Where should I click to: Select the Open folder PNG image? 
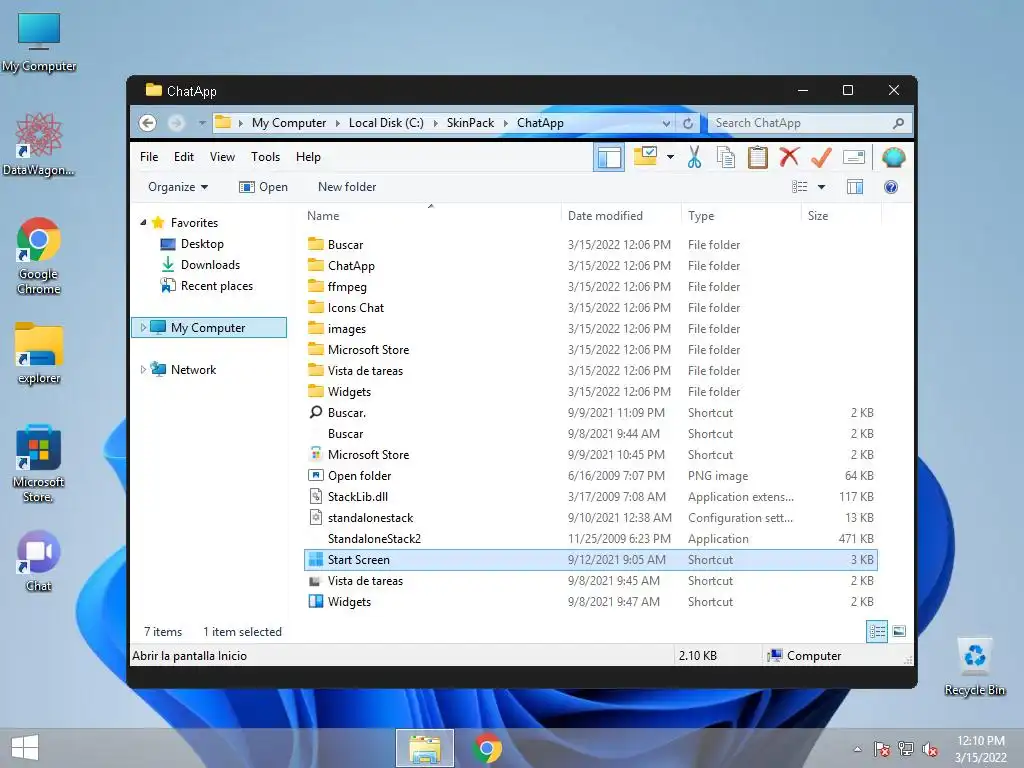pyautogui.click(x=590, y=475)
